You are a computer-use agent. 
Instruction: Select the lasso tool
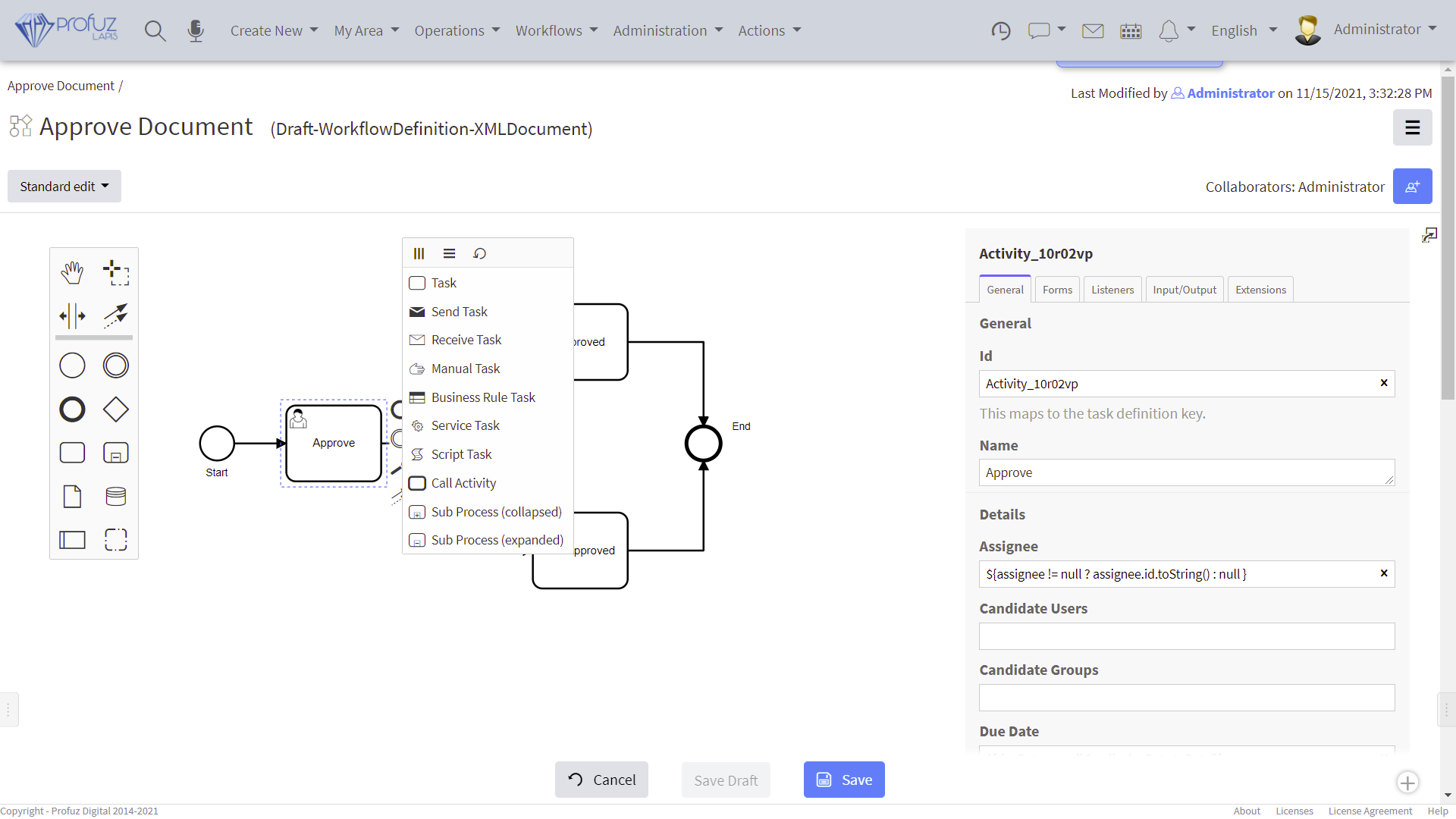click(x=116, y=273)
